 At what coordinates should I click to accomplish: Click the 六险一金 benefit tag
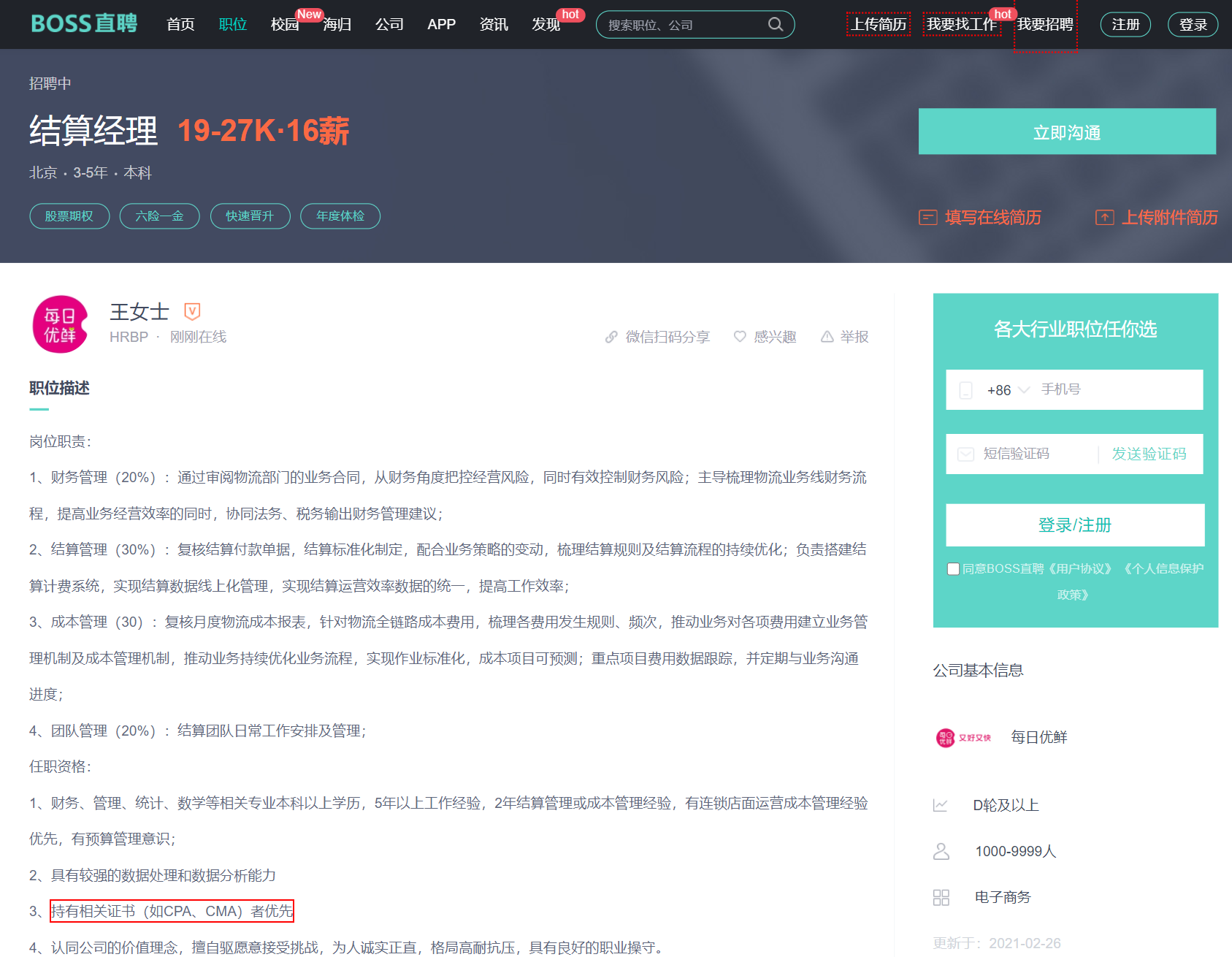pyautogui.click(x=159, y=216)
